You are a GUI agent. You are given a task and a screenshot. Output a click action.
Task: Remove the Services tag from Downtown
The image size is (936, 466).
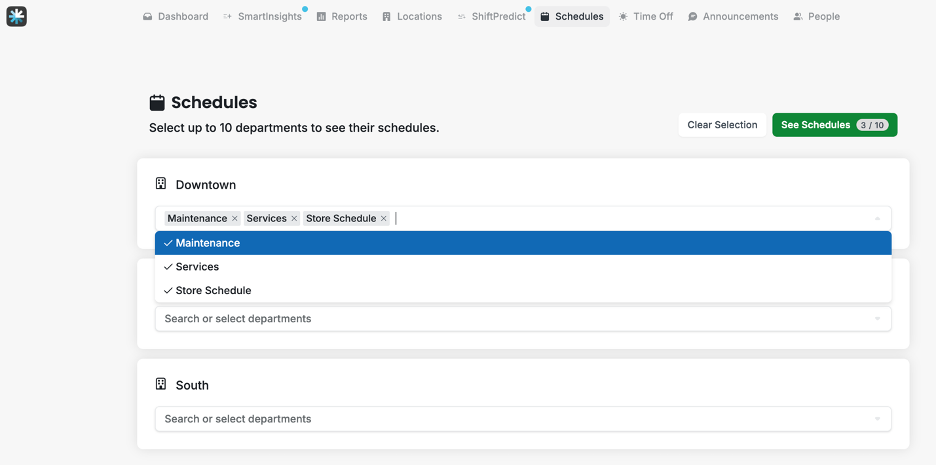pyautogui.click(x=294, y=219)
